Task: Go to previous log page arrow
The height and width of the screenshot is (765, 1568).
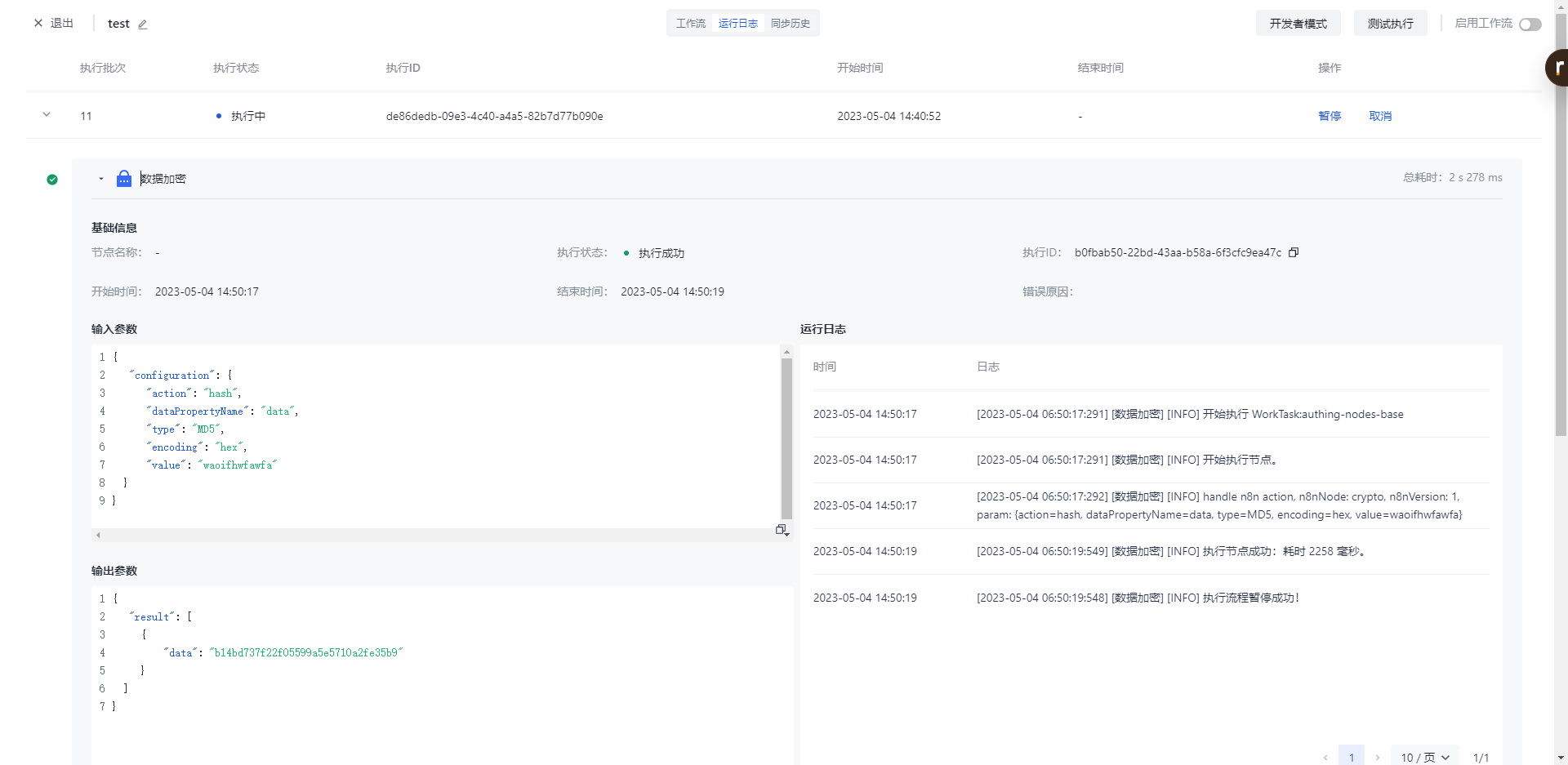Action: tap(1325, 758)
